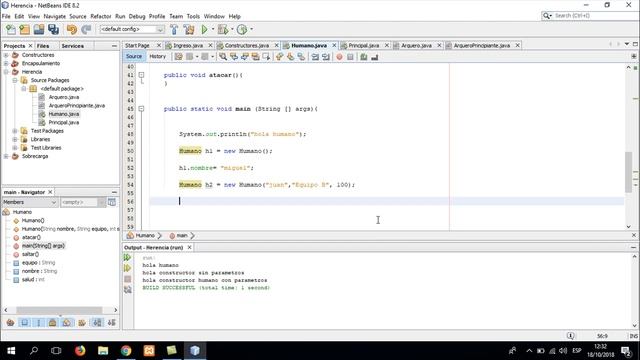
Task: Click the output settings icon below Stop
Action: pos(127,290)
